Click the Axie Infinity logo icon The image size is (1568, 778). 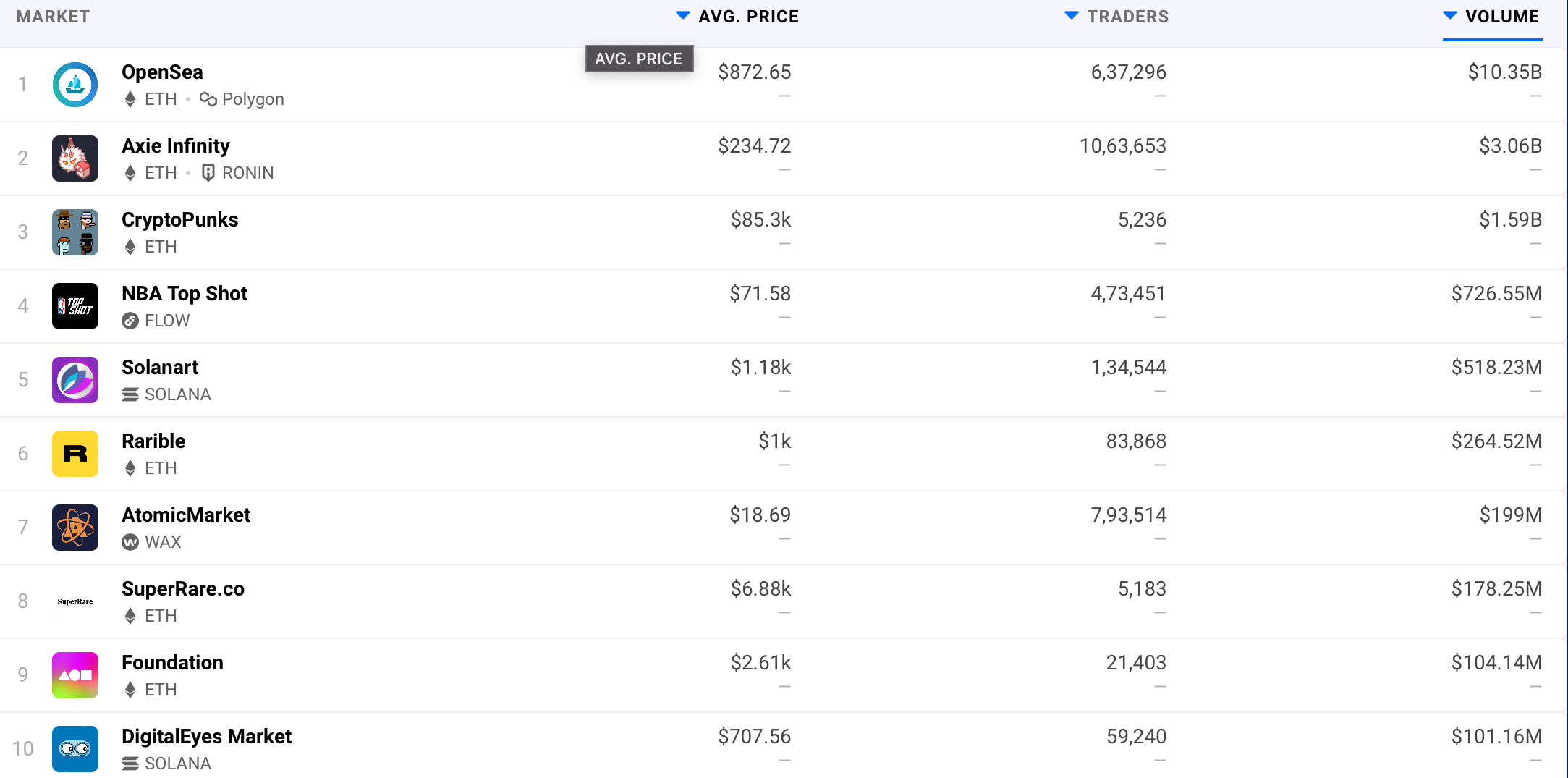click(75, 158)
